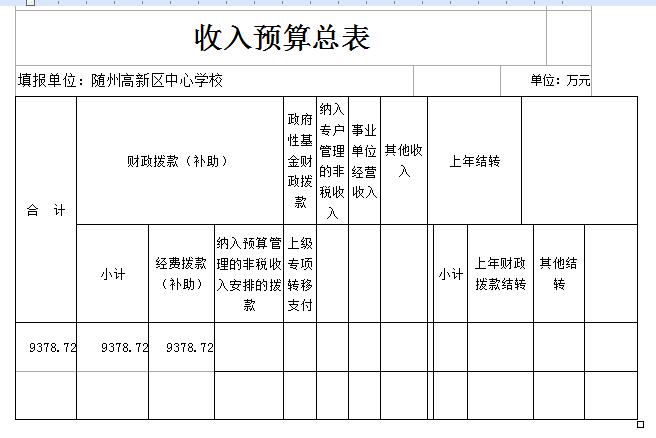The width and height of the screenshot is (656, 438).
Task: Select the 政府性基金财政拨款 header cell
Action: (x=300, y=161)
